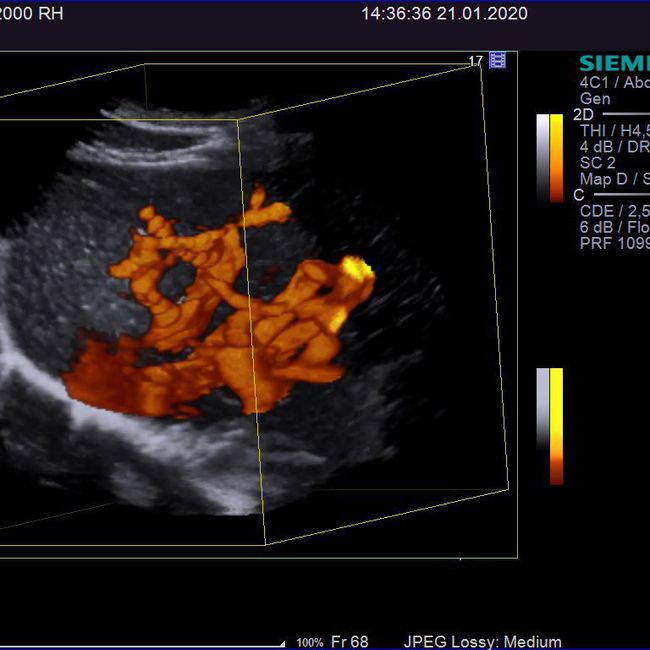Viewport: 650px width, 650px height.
Task: Click the cine film strip icon
Action: [497, 60]
